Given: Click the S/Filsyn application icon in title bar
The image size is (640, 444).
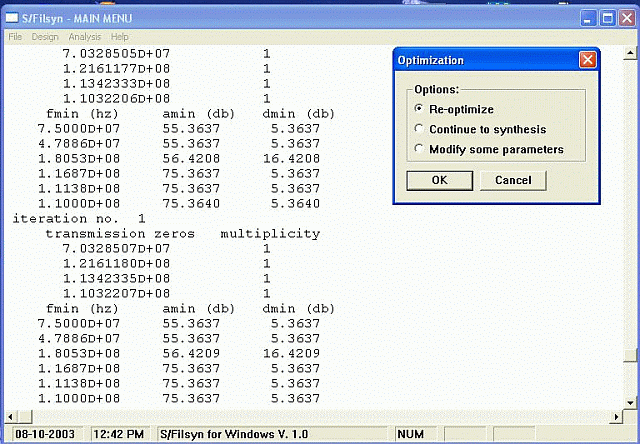Looking at the screenshot, I should pos(13,19).
